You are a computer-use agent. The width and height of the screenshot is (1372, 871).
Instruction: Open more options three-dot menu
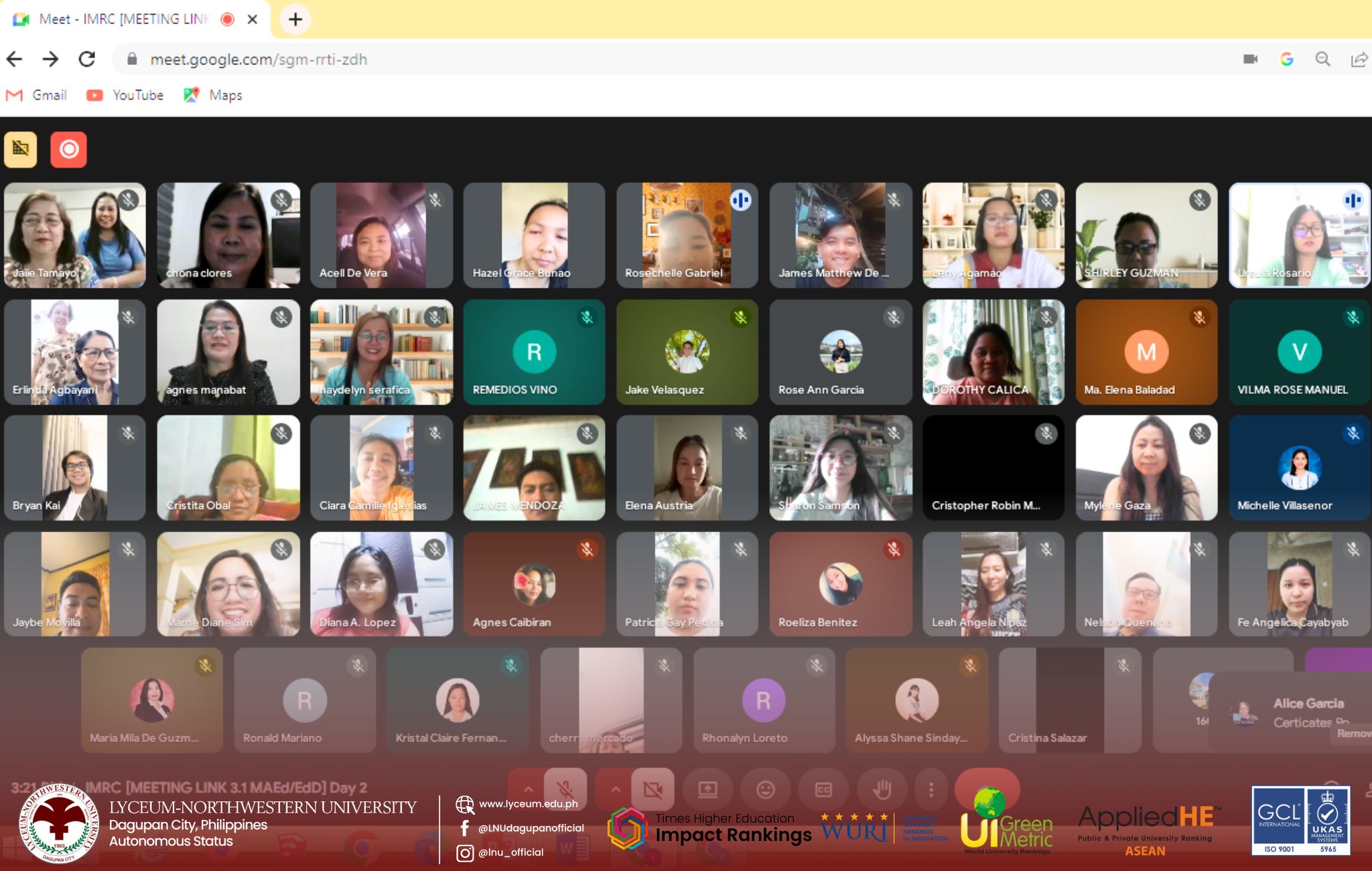point(931,790)
